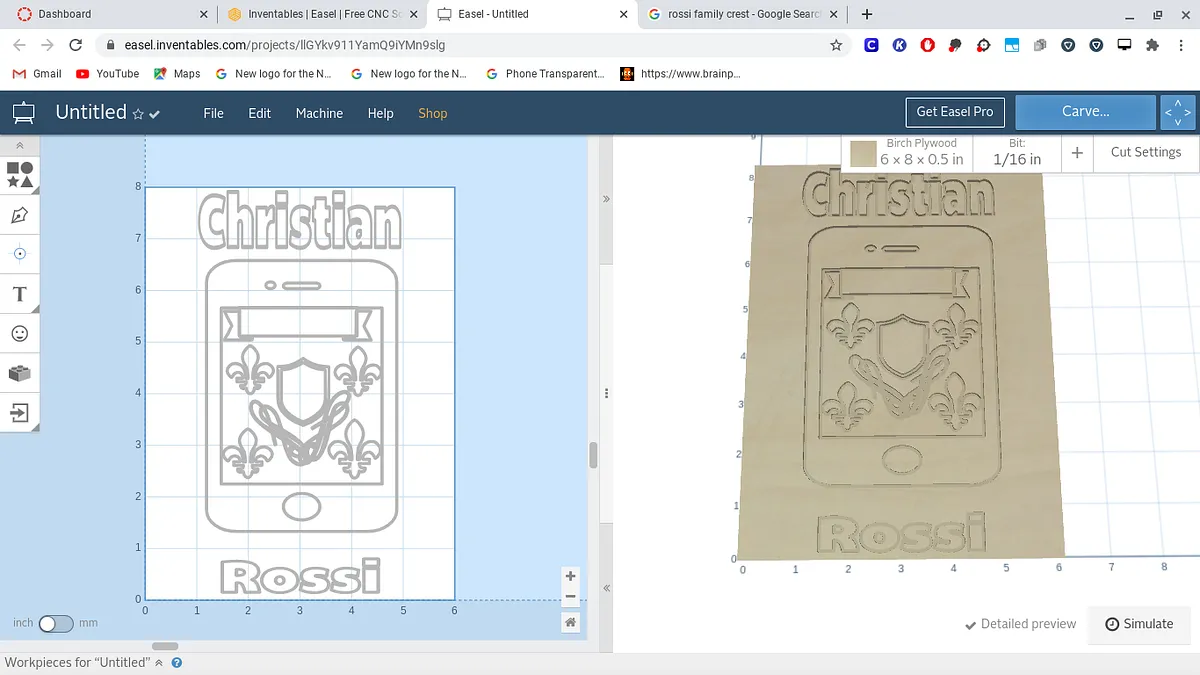Image resolution: width=1200 pixels, height=675 pixels.
Task: Select the Pen drawing tool
Action: pyautogui.click(x=20, y=215)
